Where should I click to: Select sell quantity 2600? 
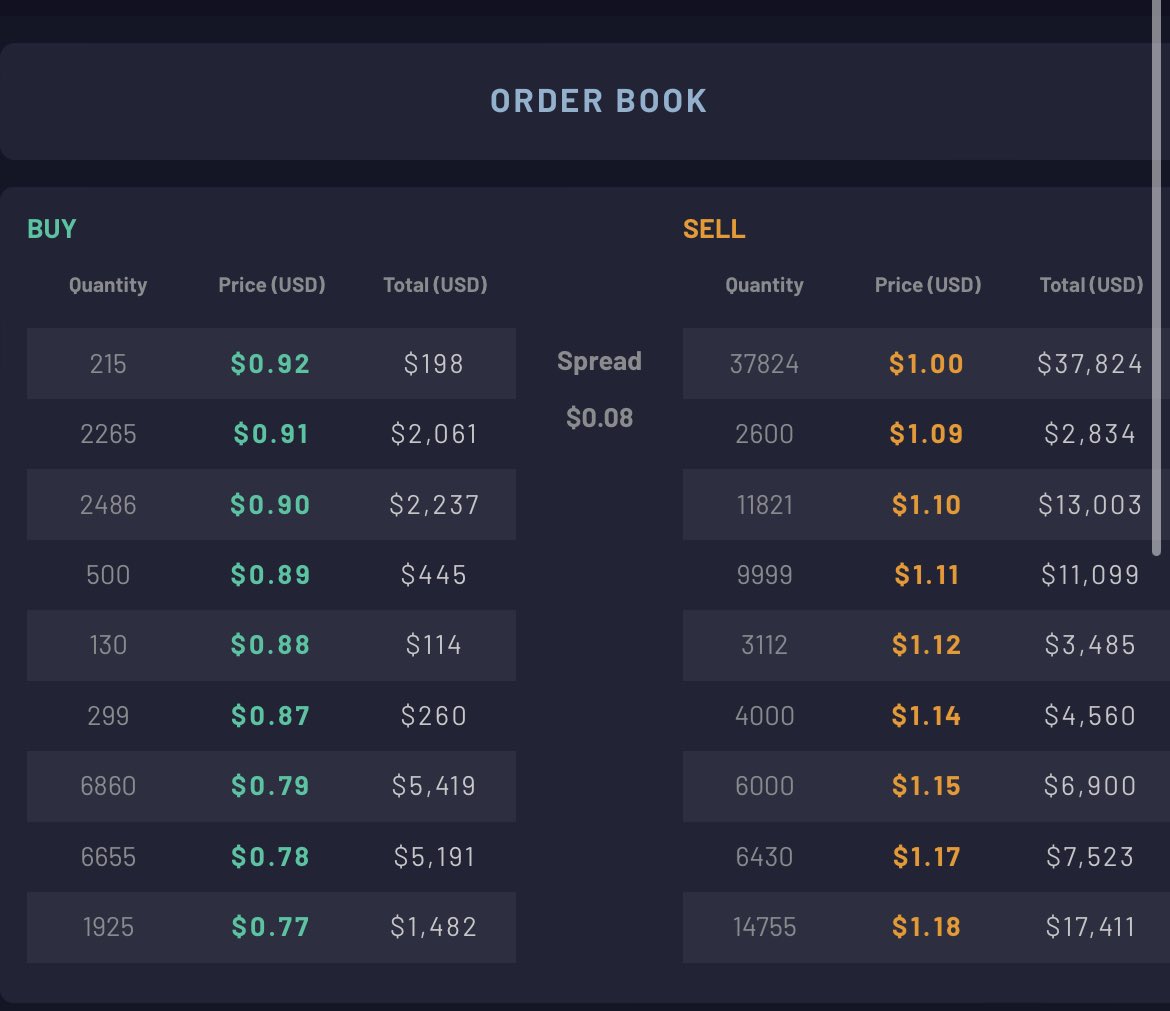coord(764,433)
